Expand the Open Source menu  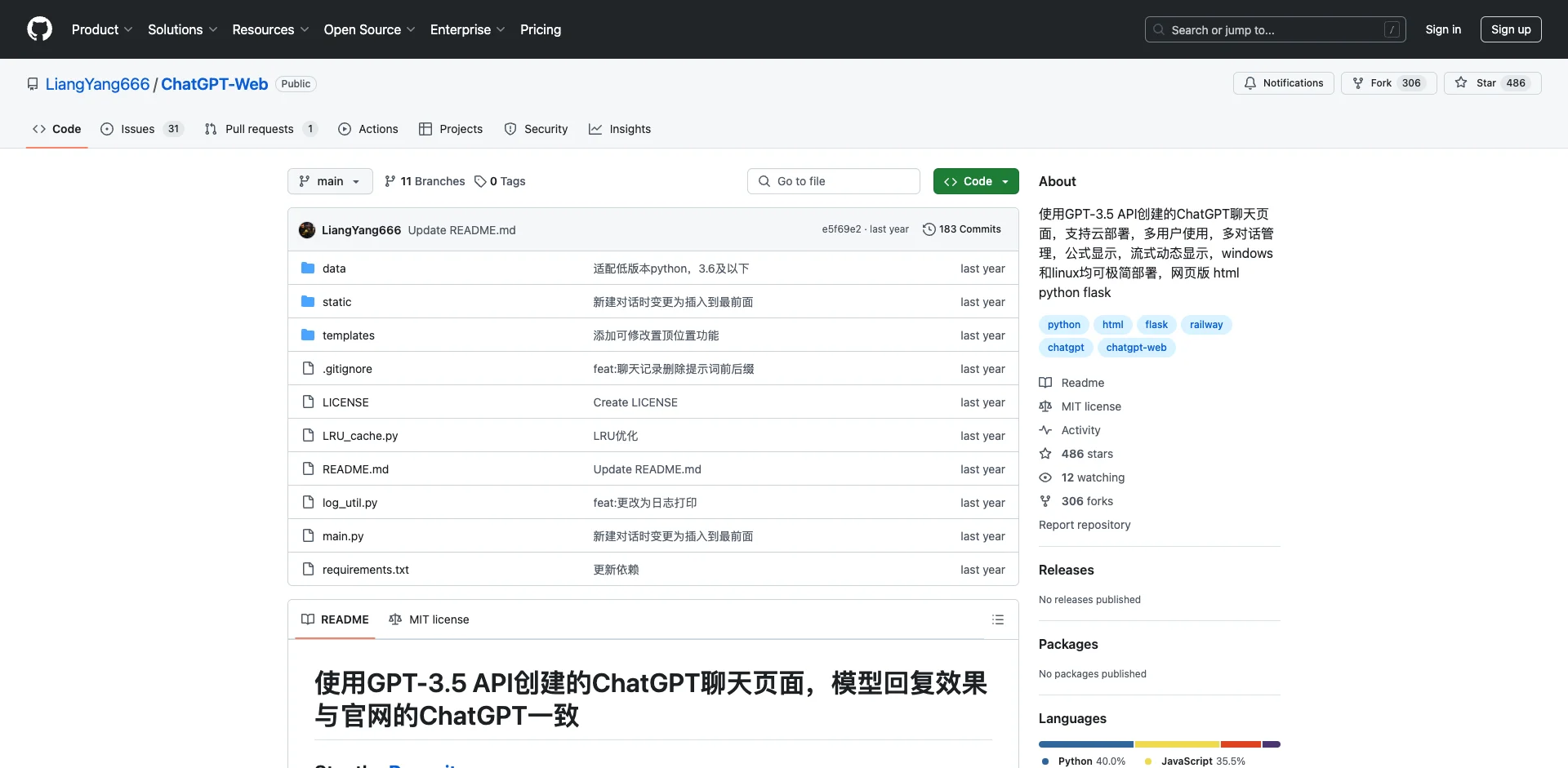point(370,29)
